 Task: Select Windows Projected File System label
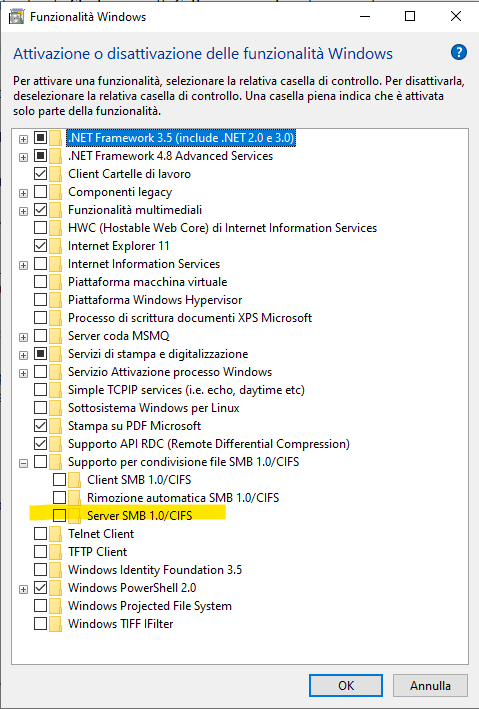pos(150,605)
